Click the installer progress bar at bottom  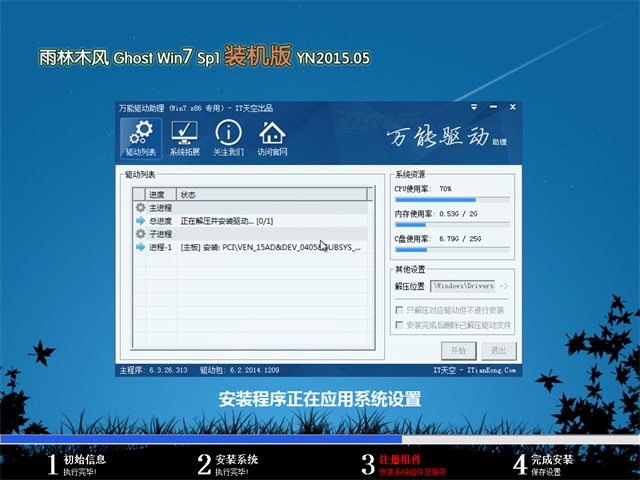[320, 439]
